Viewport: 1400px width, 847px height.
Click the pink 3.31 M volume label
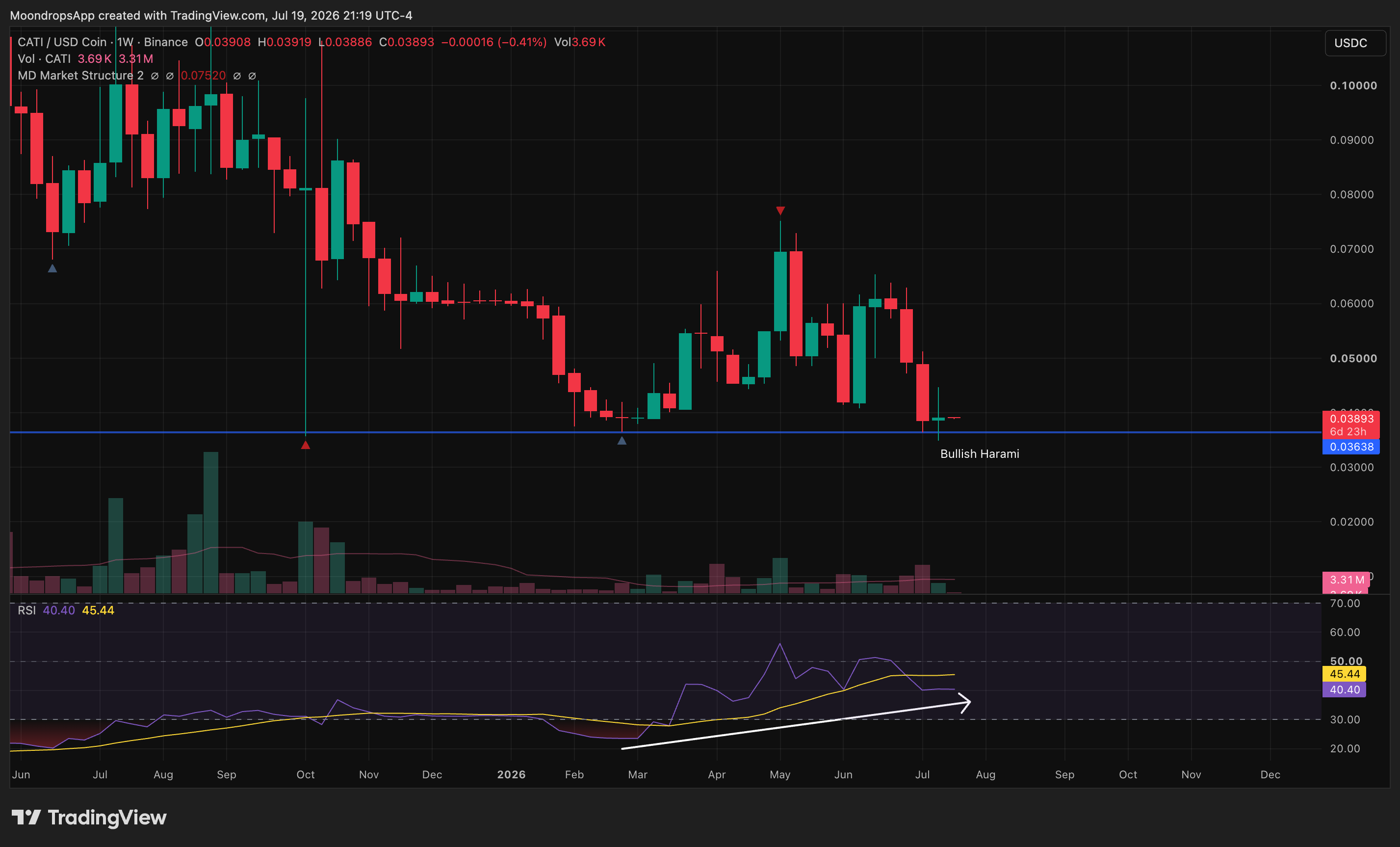(x=1347, y=580)
